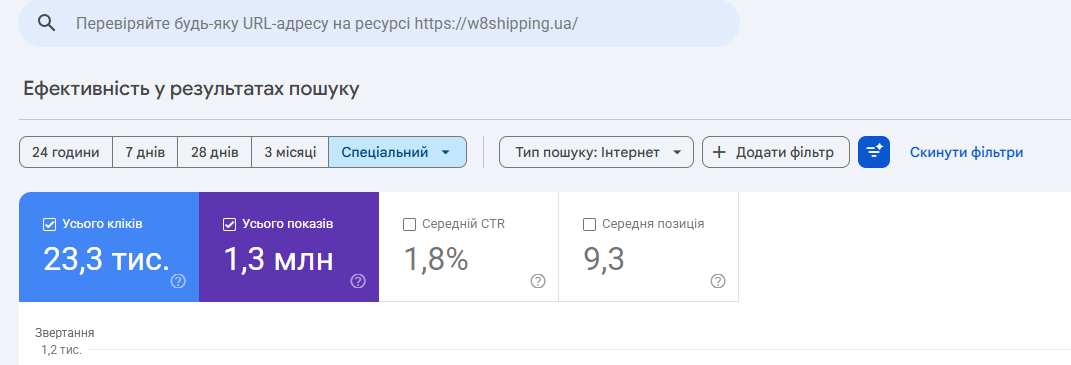The width and height of the screenshot is (1071, 365).
Task: Switch to the 3 місяці range
Action: [x=290, y=152]
